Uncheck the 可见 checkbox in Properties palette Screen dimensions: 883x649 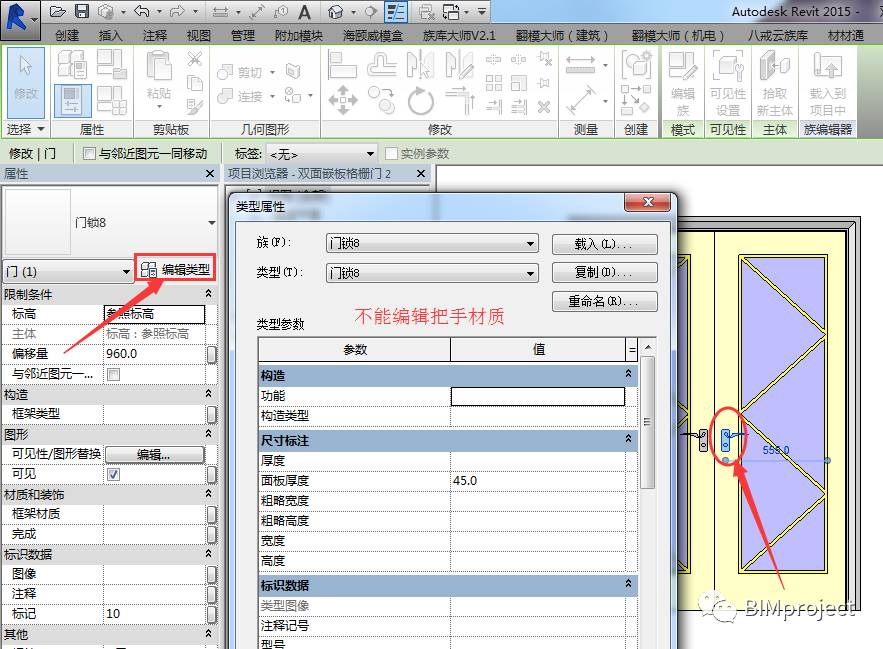113,474
